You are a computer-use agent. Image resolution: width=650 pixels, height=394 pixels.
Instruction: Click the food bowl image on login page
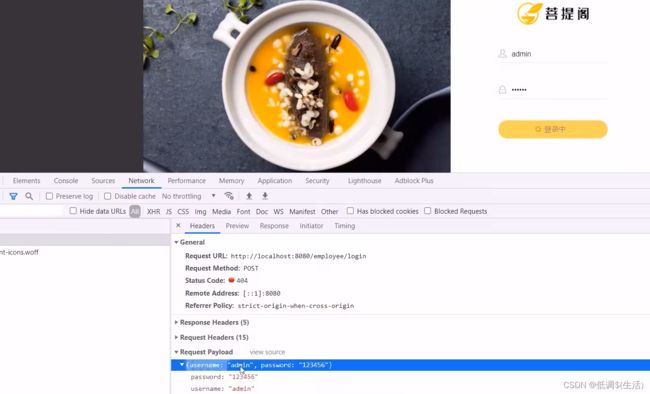point(297,86)
